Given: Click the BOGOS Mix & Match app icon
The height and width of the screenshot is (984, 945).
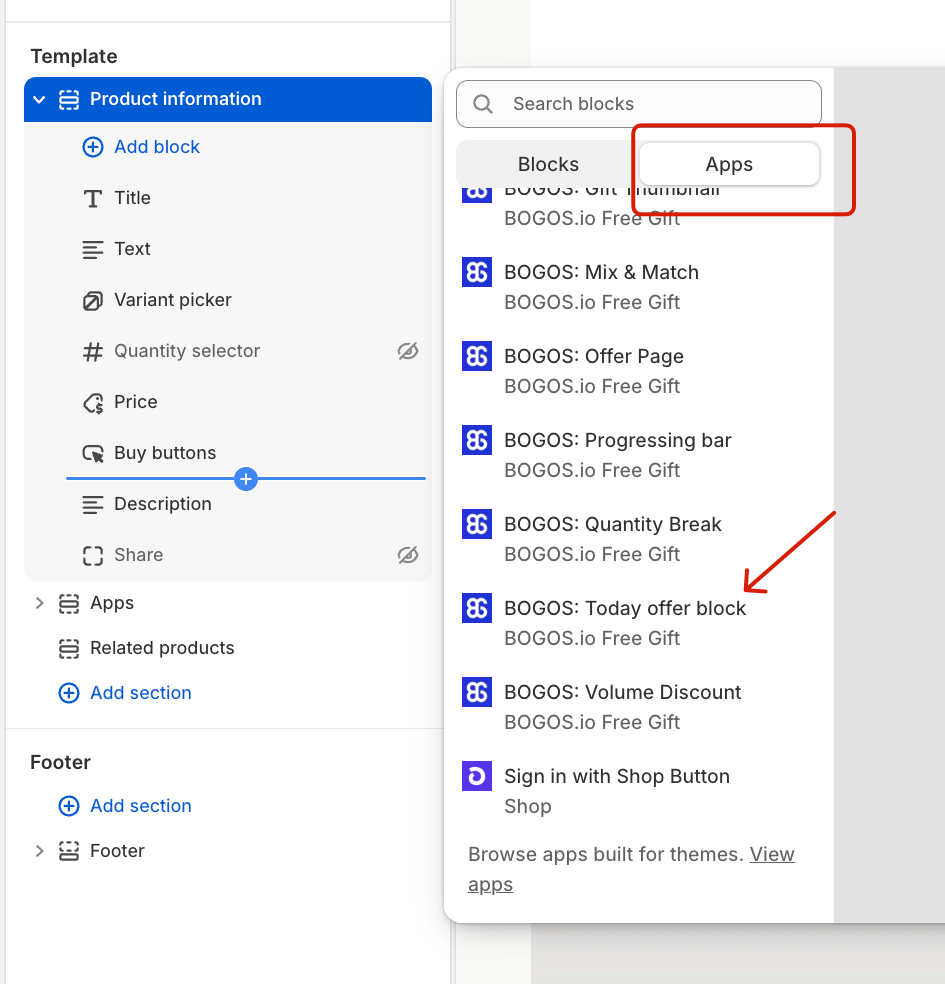Looking at the screenshot, I should 477,272.
